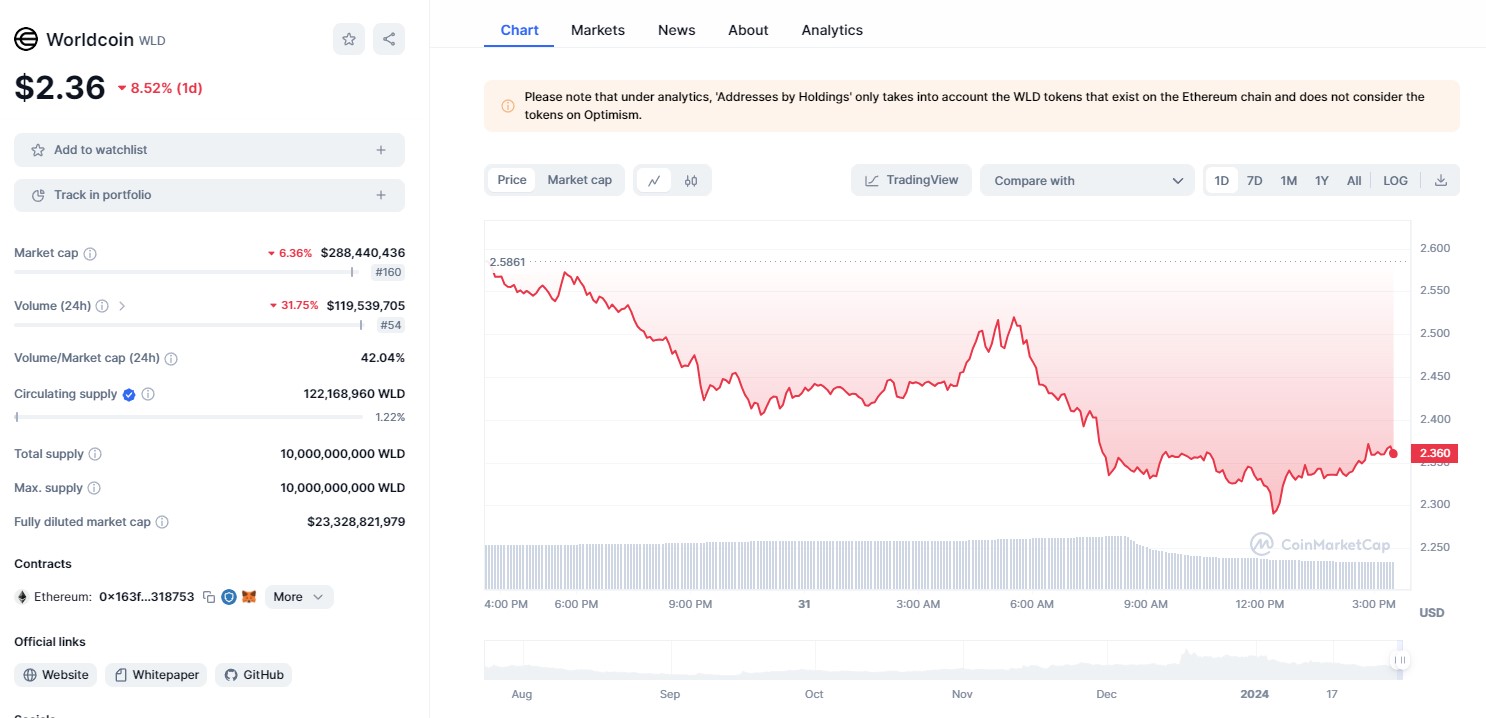1486x718 pixels.
Task: Visit the official Website link
Action: 56,675
